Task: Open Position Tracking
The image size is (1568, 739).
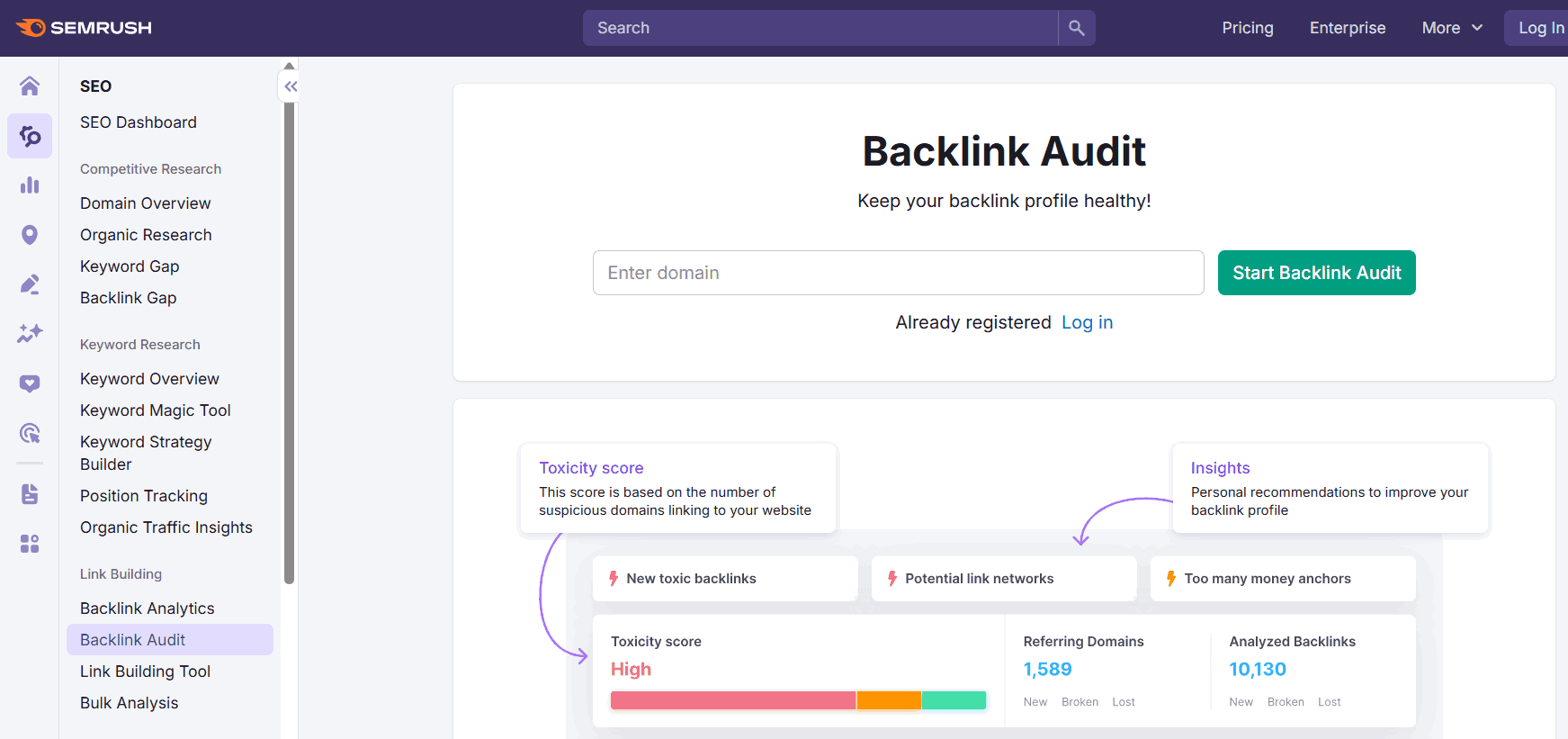Action: coord(144,496)
